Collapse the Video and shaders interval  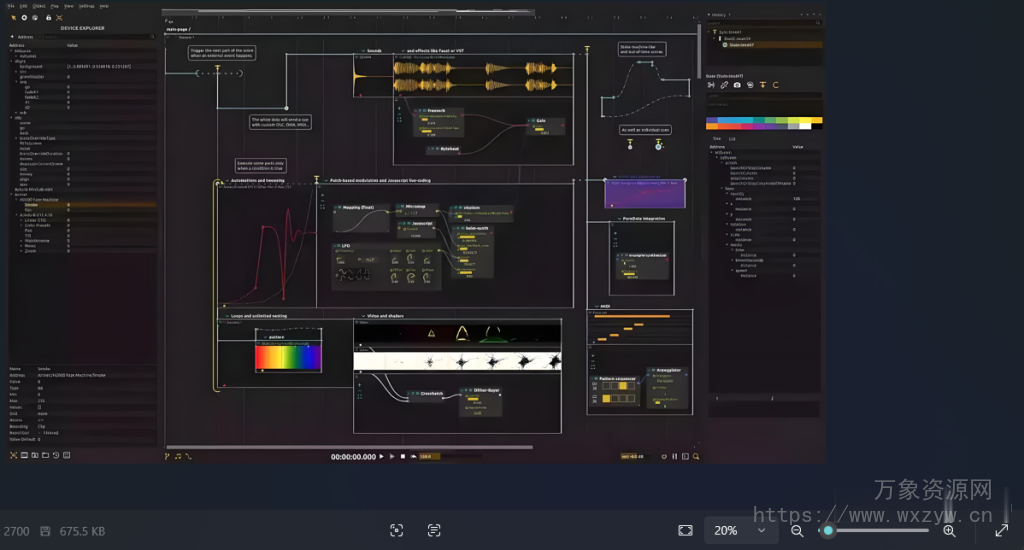(x=363, y=315)
